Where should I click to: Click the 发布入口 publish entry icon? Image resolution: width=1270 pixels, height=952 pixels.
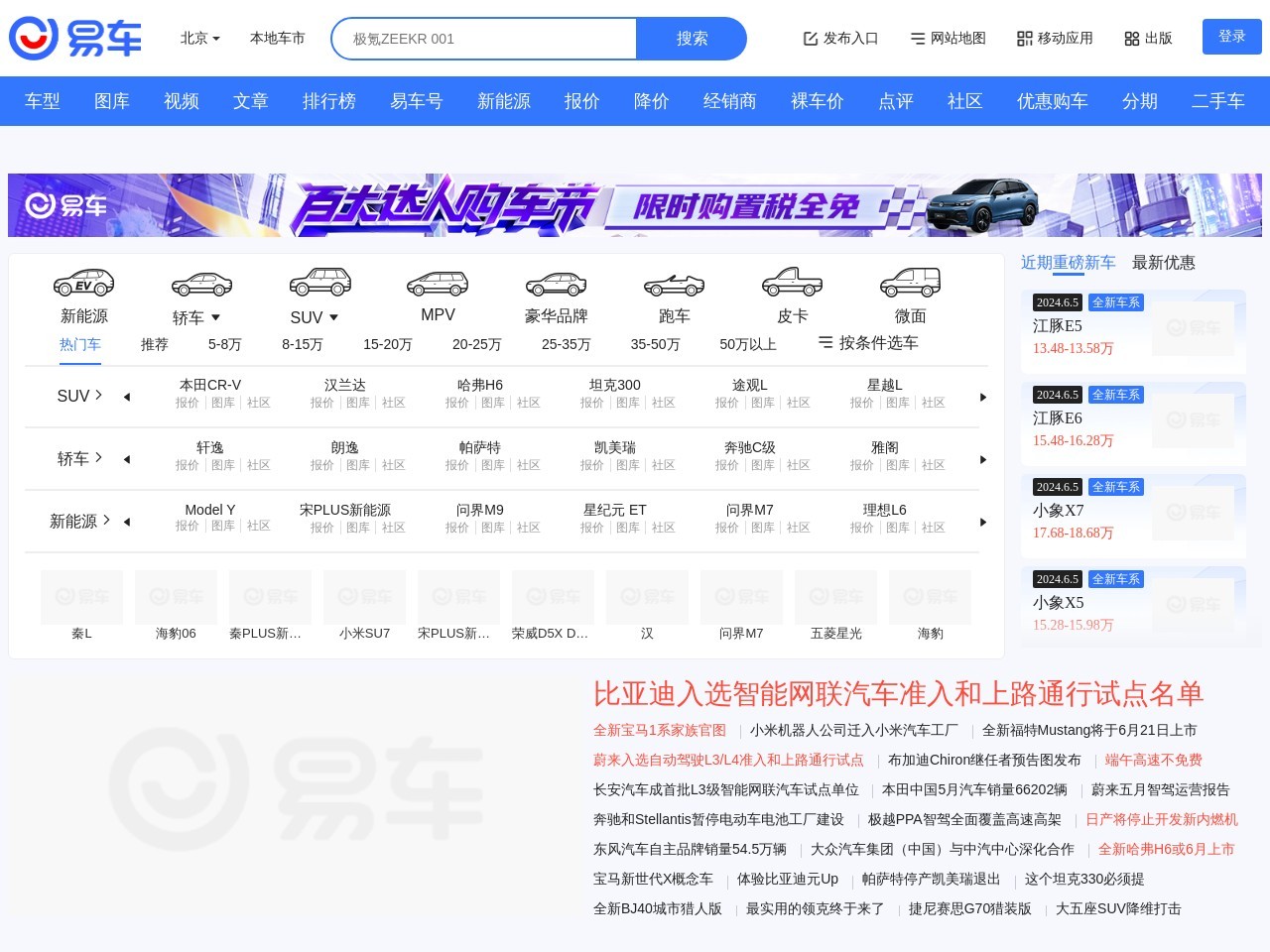click(839, 38)
